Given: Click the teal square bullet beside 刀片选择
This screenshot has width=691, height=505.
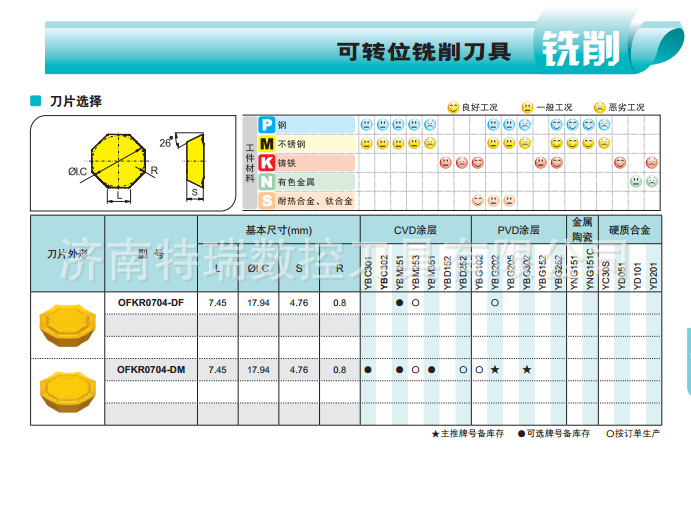Looking at the screenshot, I should [35, 101].
